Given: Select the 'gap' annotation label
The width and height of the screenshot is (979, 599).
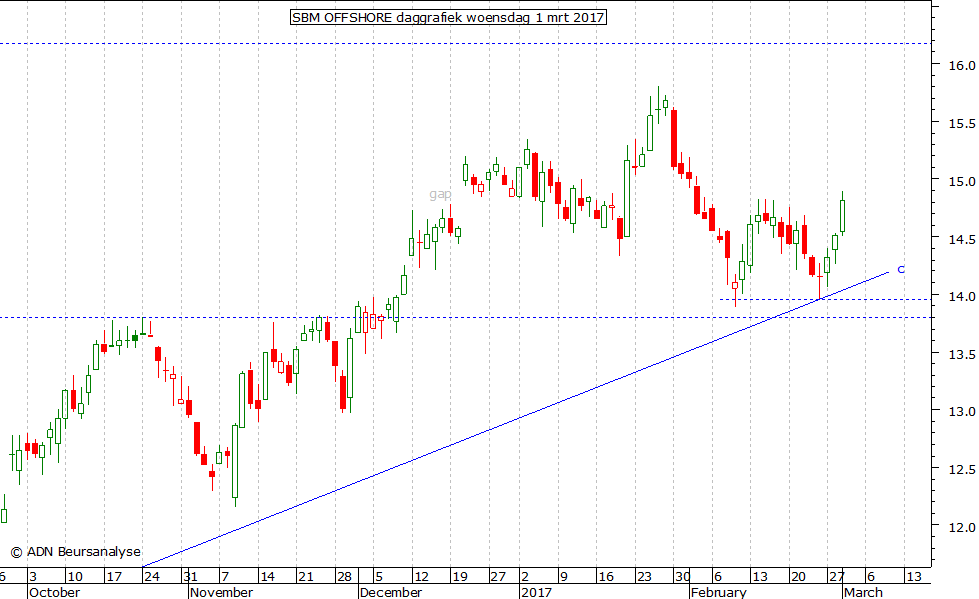Looking at the screenshot, I should pos(440,195).
